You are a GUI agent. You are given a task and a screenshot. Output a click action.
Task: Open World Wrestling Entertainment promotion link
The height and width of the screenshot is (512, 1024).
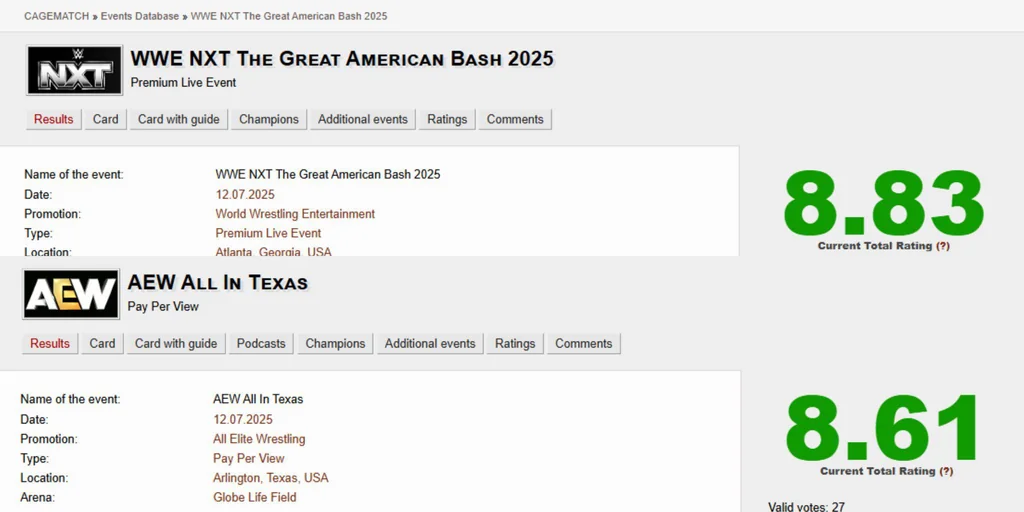295,214
